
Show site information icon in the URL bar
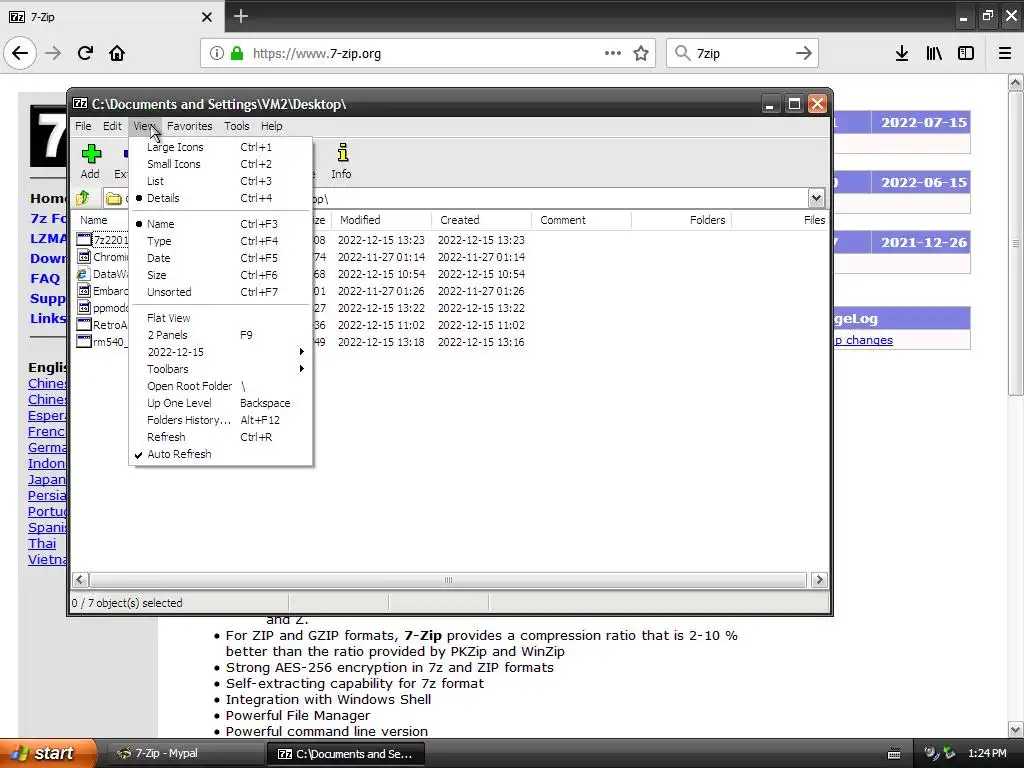[x=217, y=53]
